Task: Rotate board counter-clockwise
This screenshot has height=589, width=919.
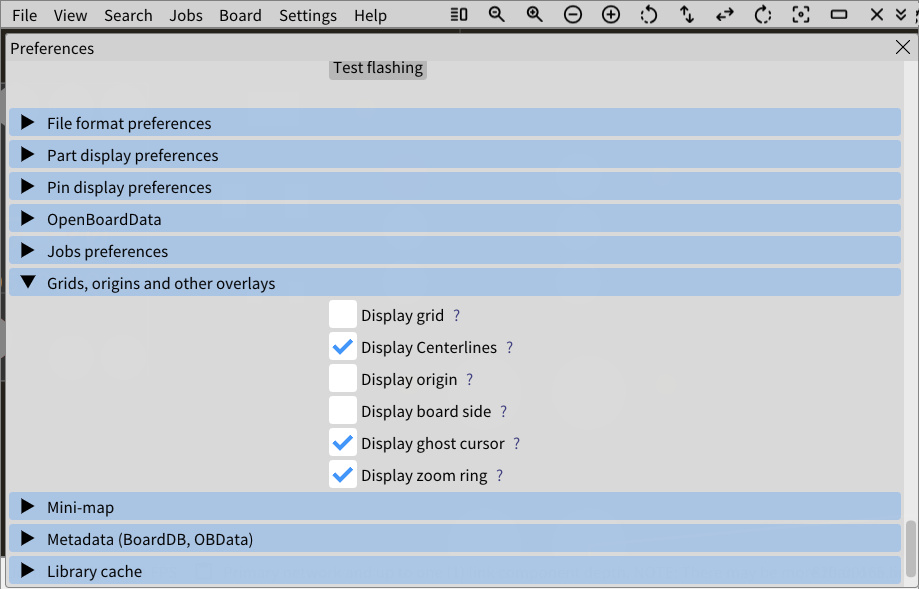Action: pyautogui.click(x=649, y=15)
